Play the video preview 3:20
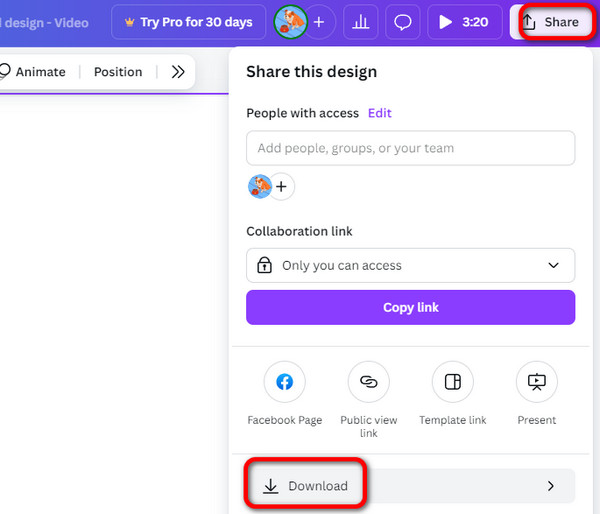The width and height of the screenshot is (600, 514). 464,22
